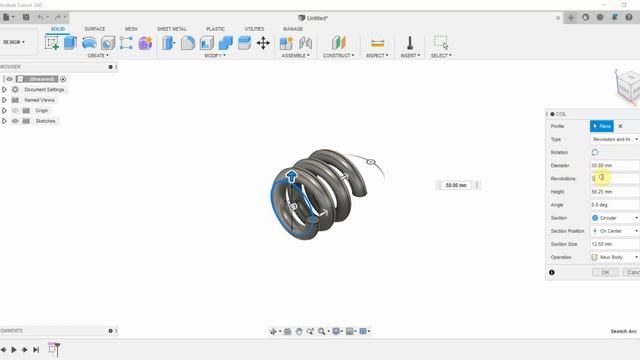This screenshot has width=640, height=360.
Task: Click the sketch feature in timeline
Action: [53, 349]
